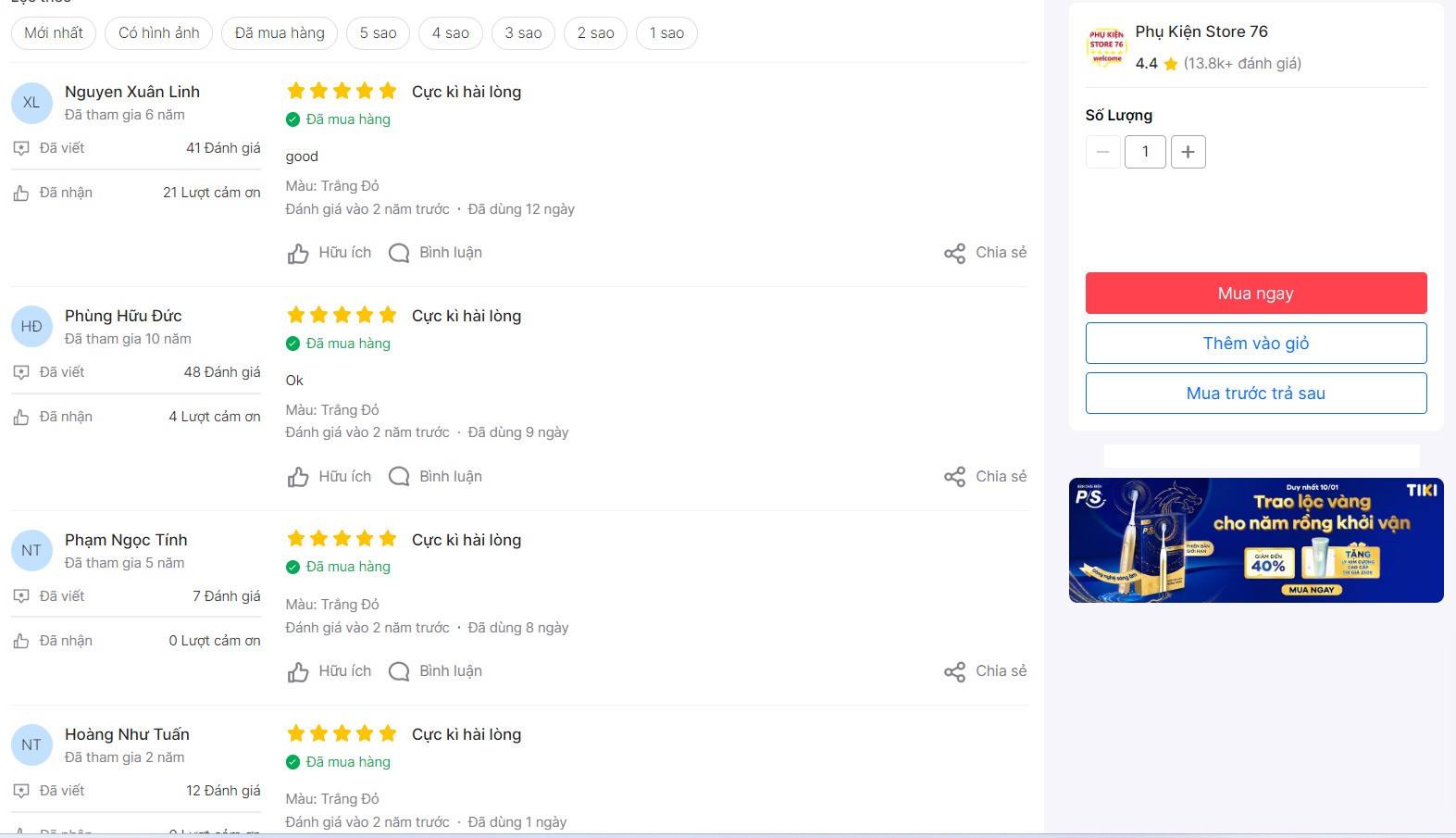Click comment bubble icon on Nguyen Xuân Linh's review
Viewport: 1456px width, 838px height.
(x=399, y=254)
